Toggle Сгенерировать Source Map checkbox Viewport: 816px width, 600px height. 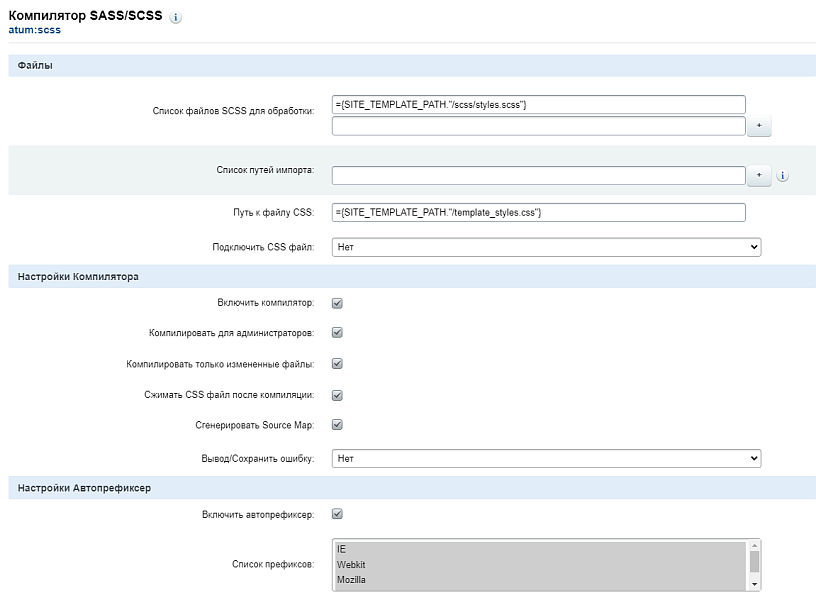[338, 425]
